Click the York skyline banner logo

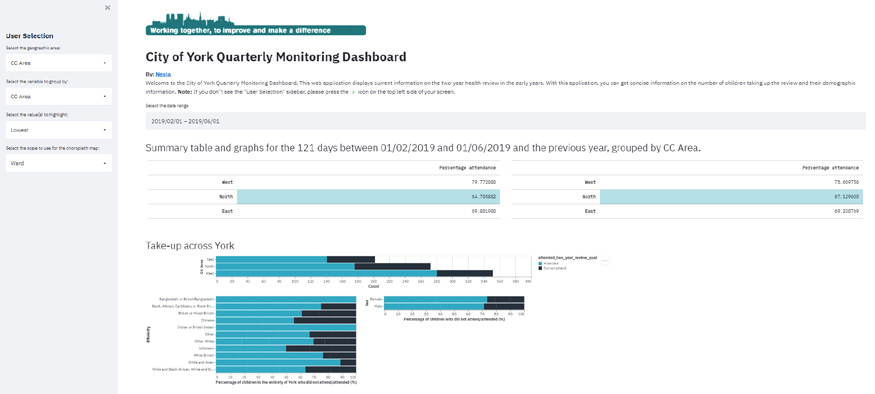tap(256, 23)
